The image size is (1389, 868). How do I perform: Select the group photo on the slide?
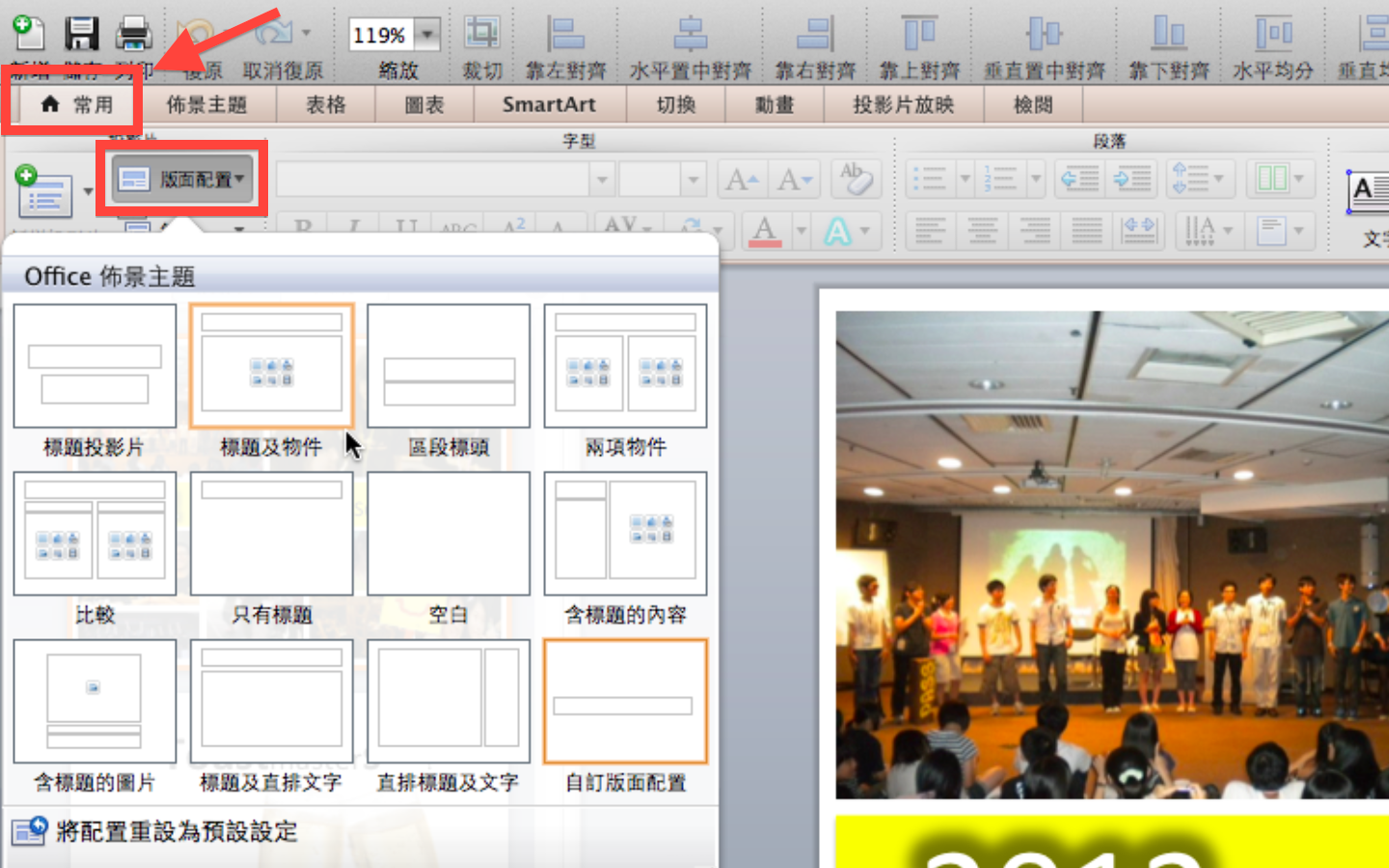tap(1112, 555)
